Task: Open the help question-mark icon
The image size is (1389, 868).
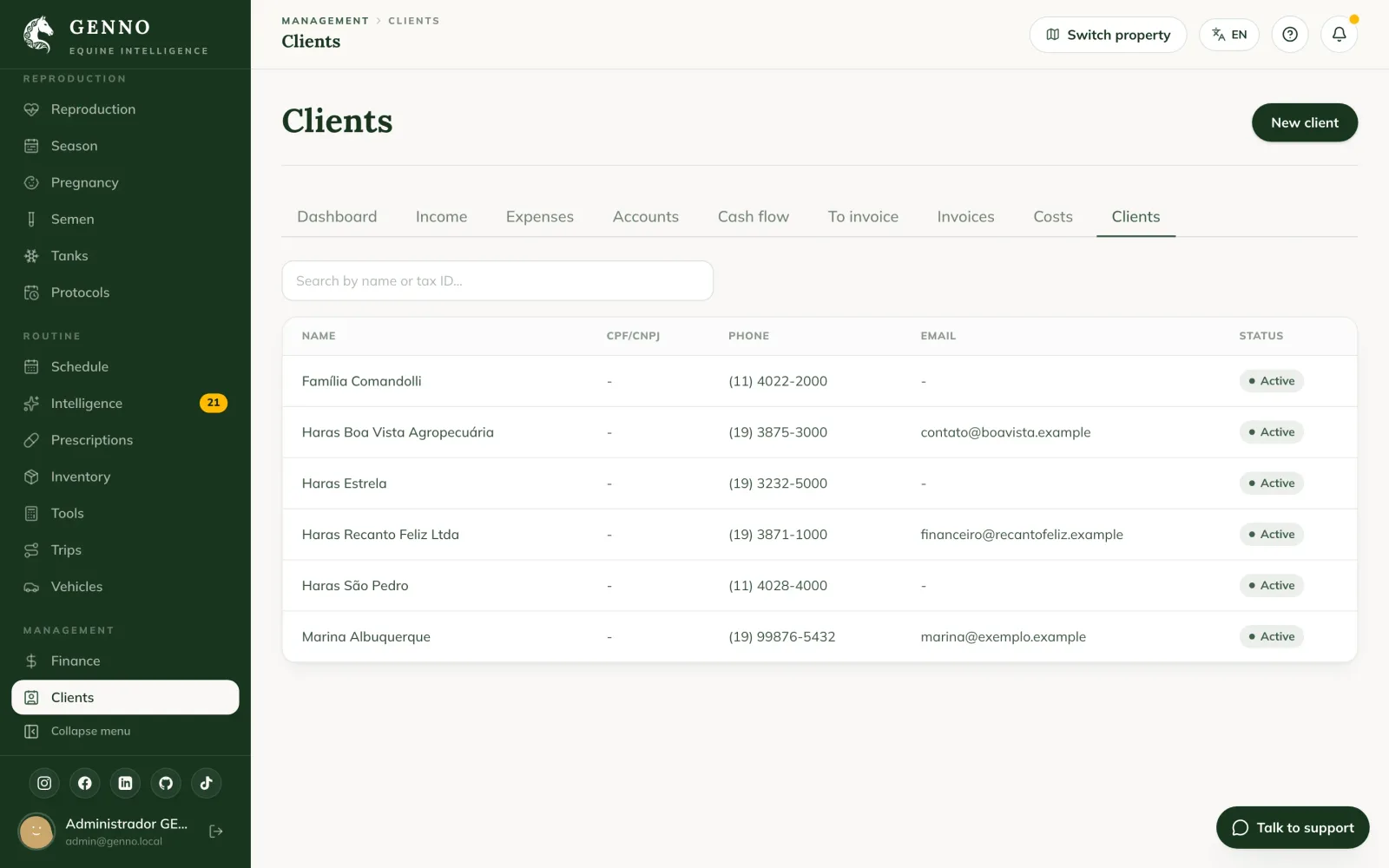Action: coord(1290,35)
